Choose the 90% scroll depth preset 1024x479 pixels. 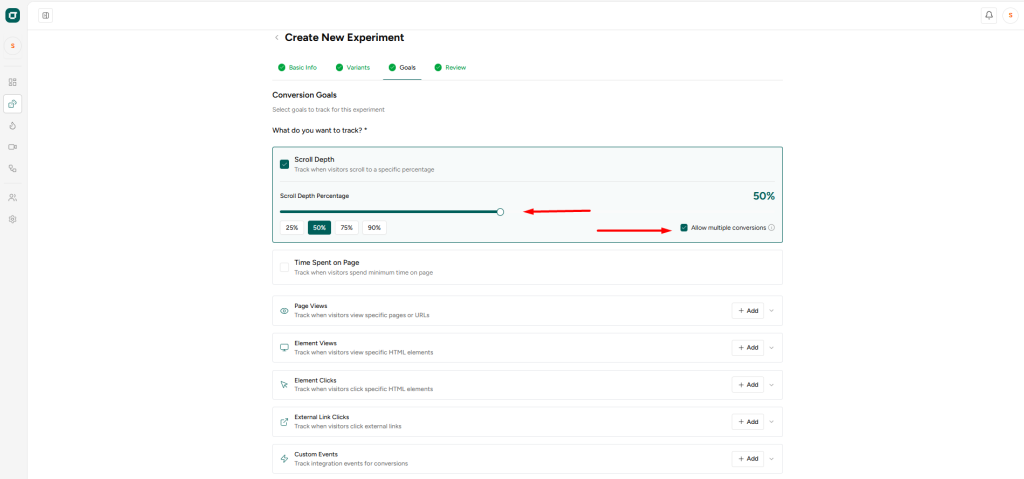(374, 228)
